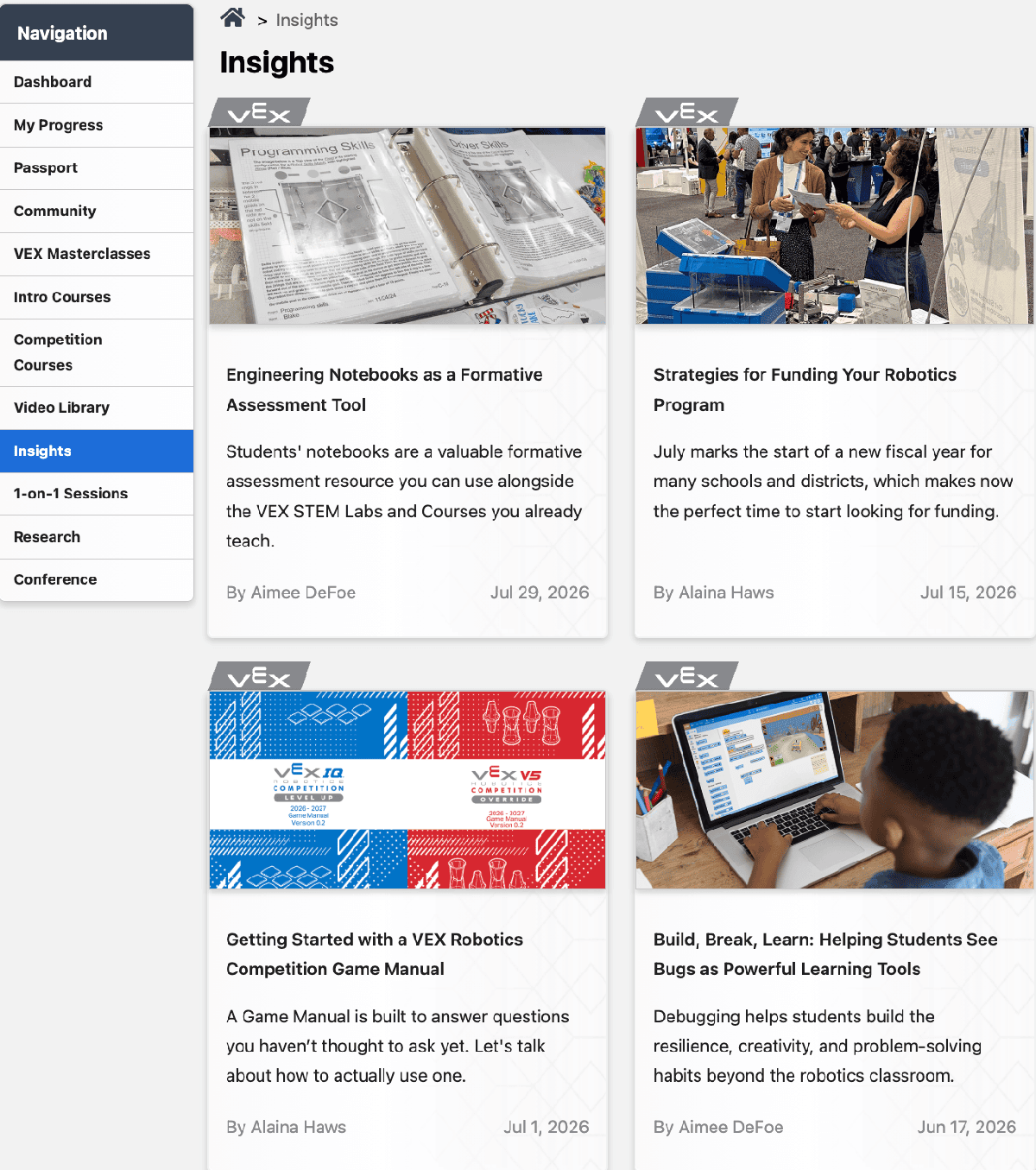Go to the Video Library
The image size is (1036, 1170).
(97, 408)
